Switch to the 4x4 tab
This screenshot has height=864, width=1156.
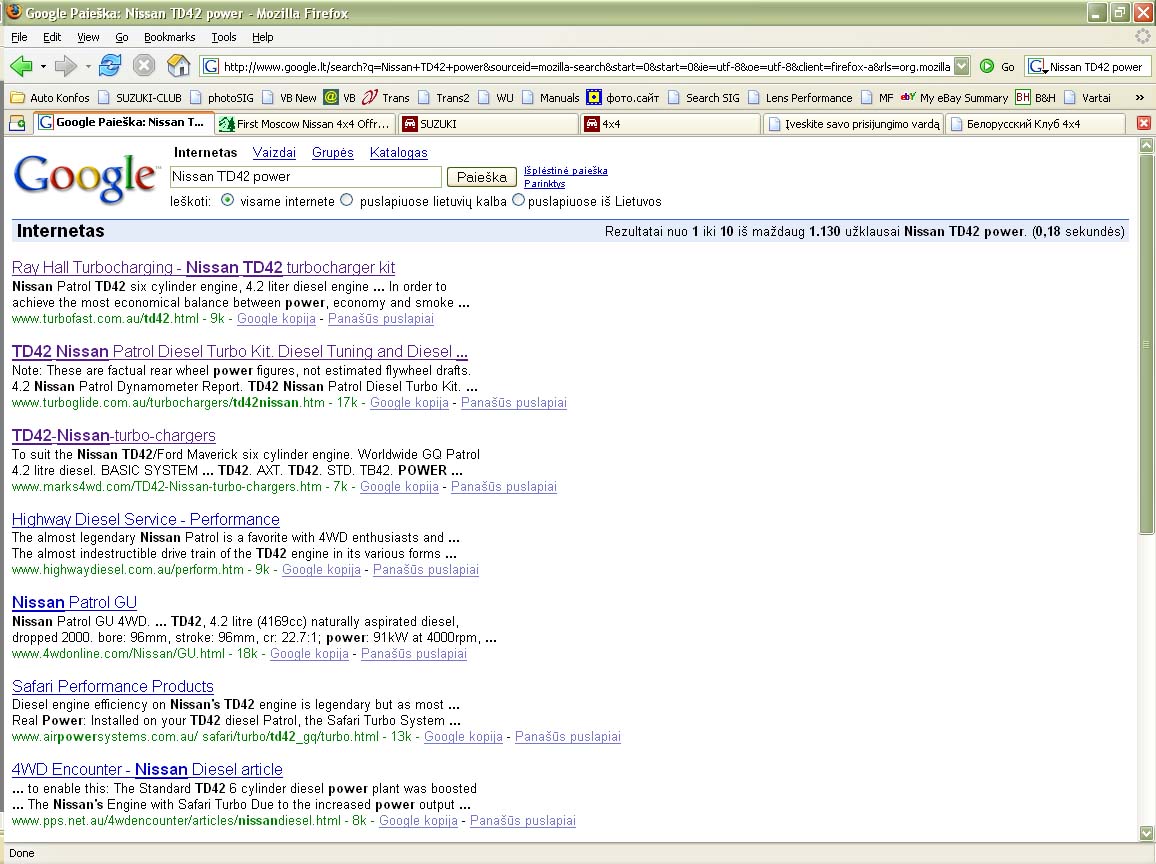pyautogui.click(x=671, y=124)
